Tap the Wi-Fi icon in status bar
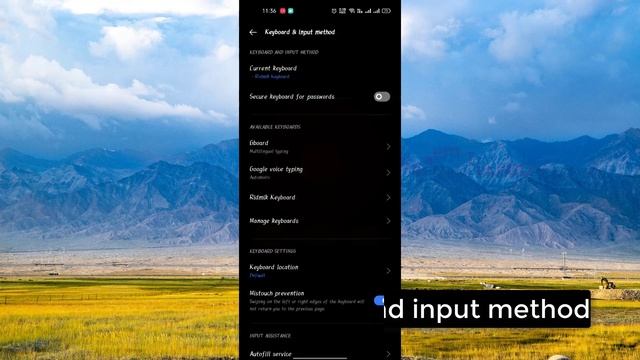The height and width of the screenshot is (360, 640). coord(352,11)
